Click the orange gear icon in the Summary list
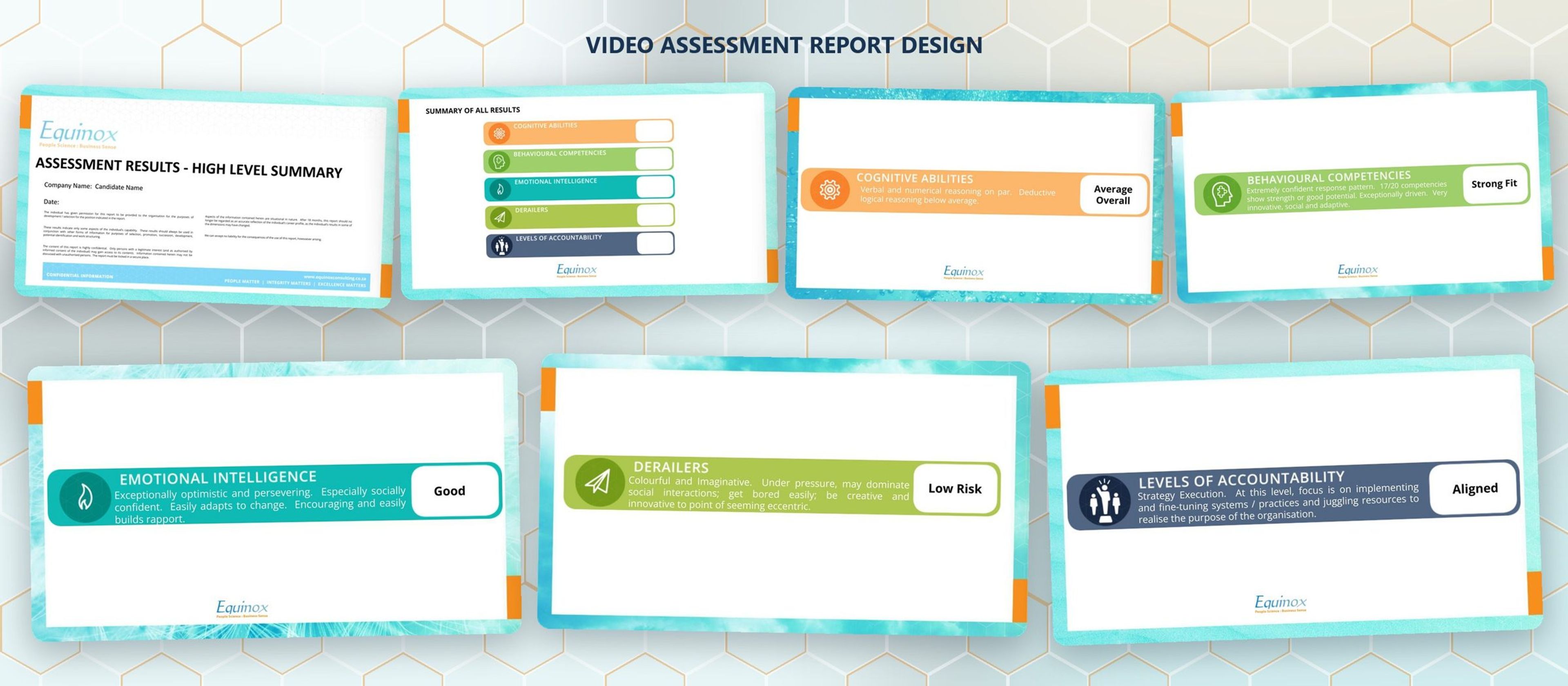 [x=499, y=133]
